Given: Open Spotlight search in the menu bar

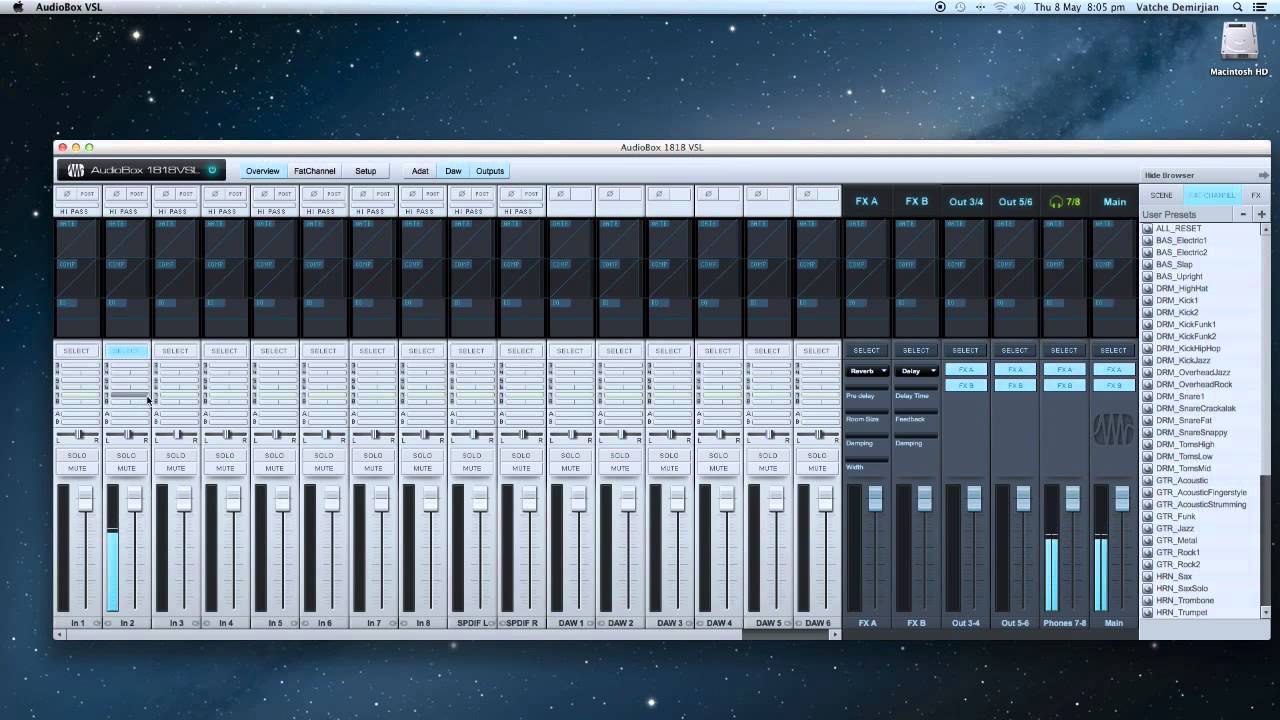Looking at the screenshot, I should 1238,7.
